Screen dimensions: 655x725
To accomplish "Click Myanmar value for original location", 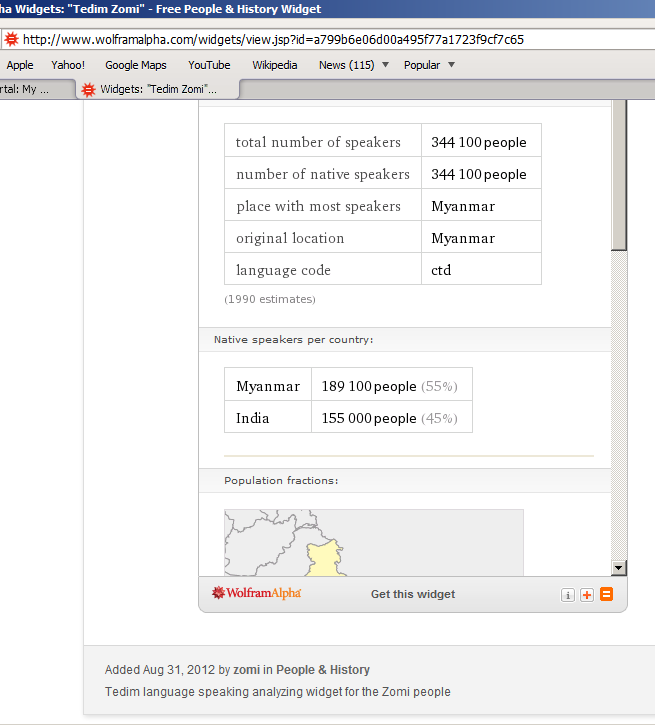I will pyautogui.click(x=463, y=238).
